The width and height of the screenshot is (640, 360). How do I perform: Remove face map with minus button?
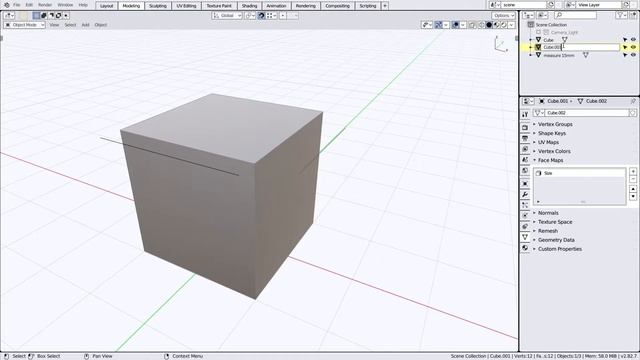[x=633, y=179]
